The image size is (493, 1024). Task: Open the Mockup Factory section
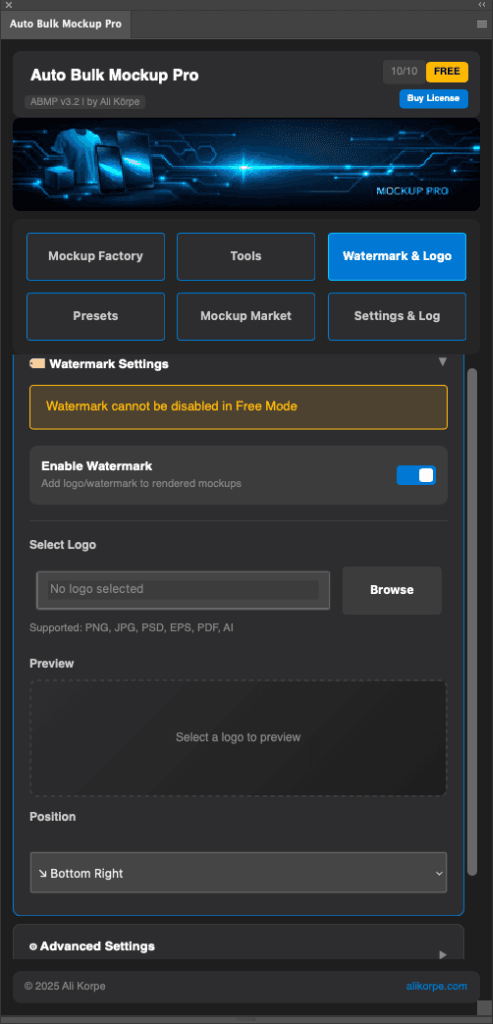click(x=95, y=257)
